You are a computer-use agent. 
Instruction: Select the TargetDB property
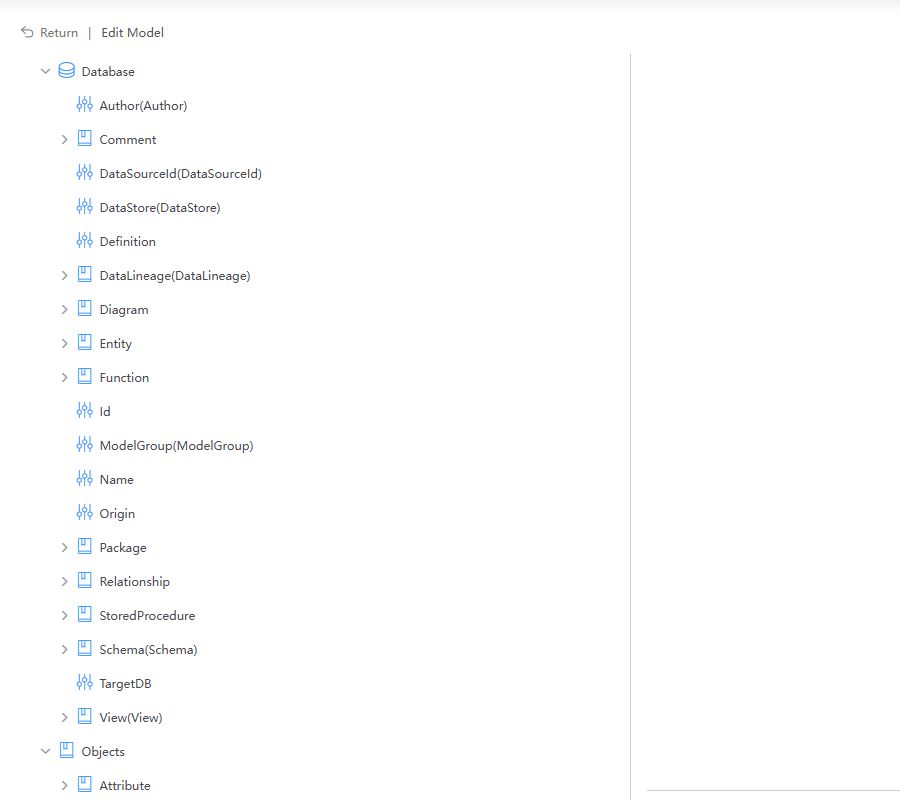pyautogui.click(x=125, y=684)
